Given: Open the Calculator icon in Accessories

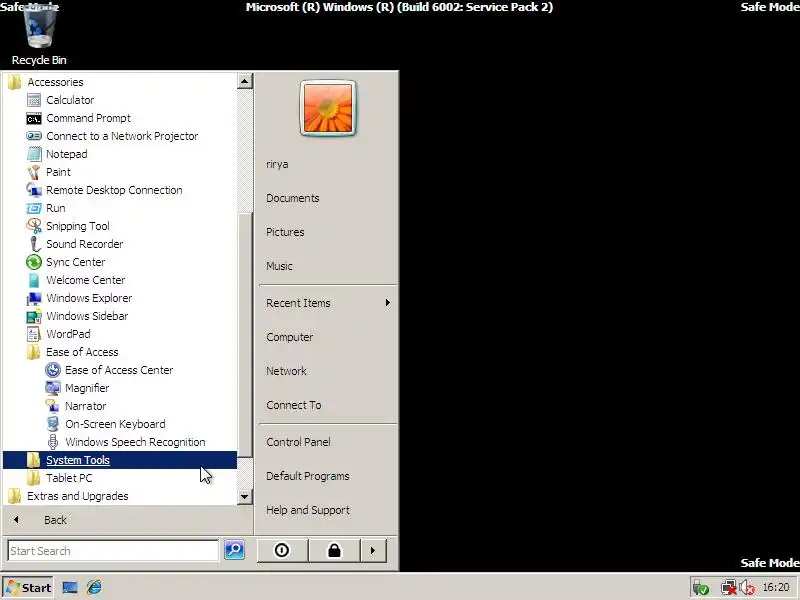Looking at the screenshot, I should [x=34, y=100].
